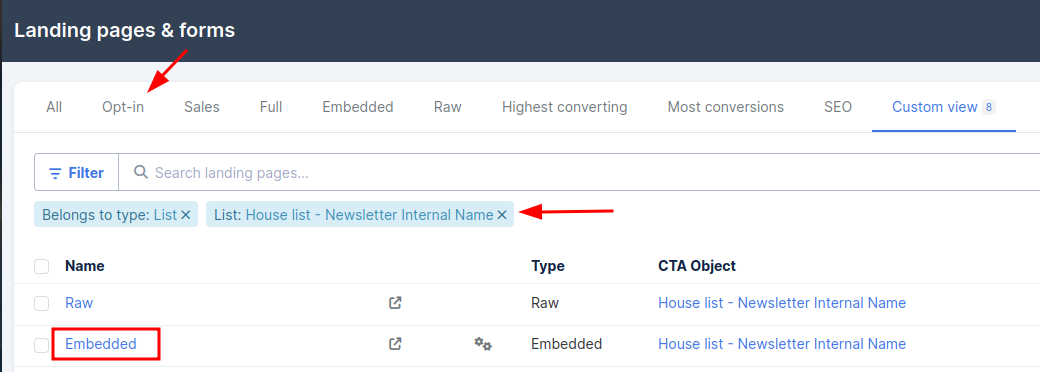
Task: Open the Embedded landing page link
Action: [x=101, y=344]
